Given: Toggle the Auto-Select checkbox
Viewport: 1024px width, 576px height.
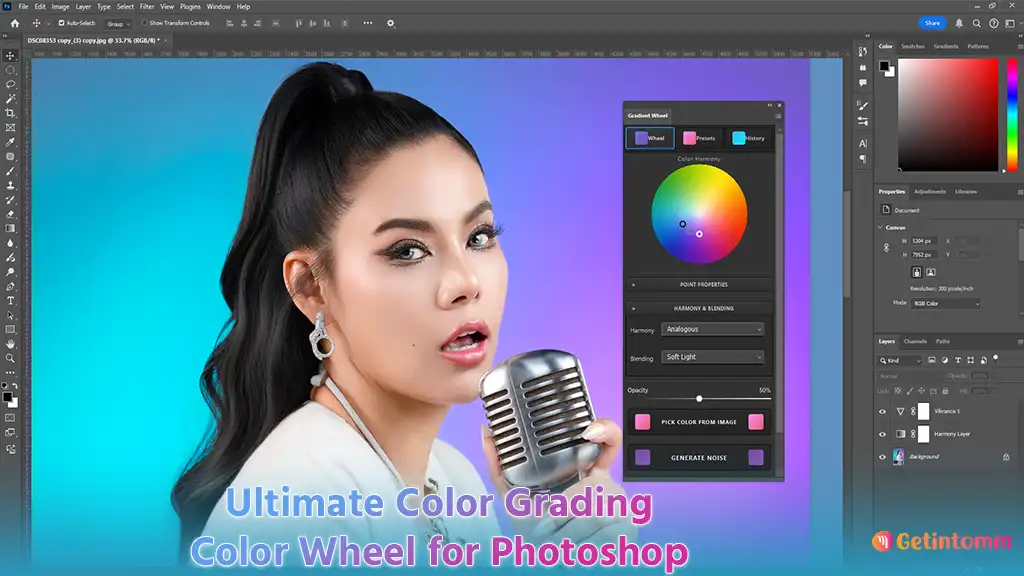Looking at the screenshot, I should pyautogui.click(x=61, y=23).
